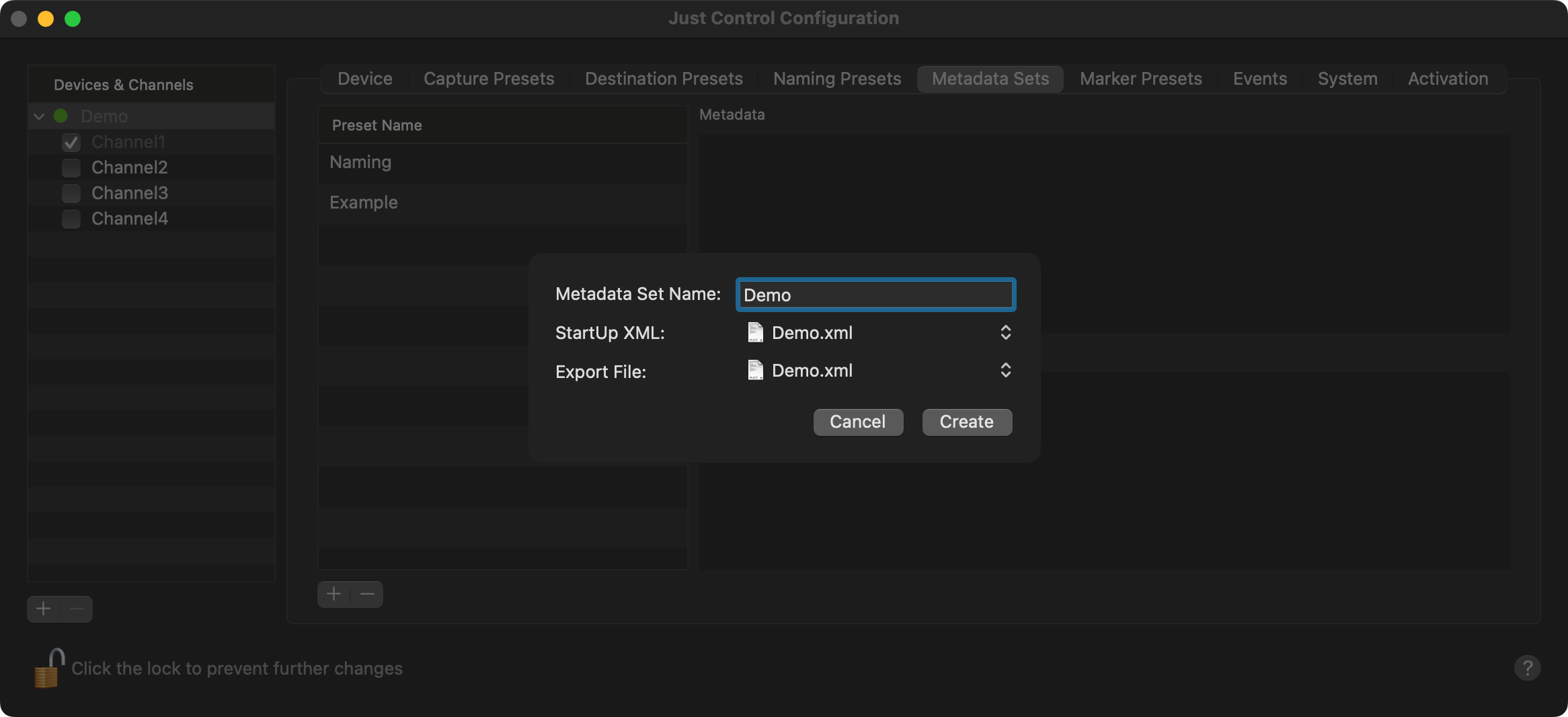This screenshot has height=717, width=1568.
Task: Open the Events tab
Action: click(1260, 79)
